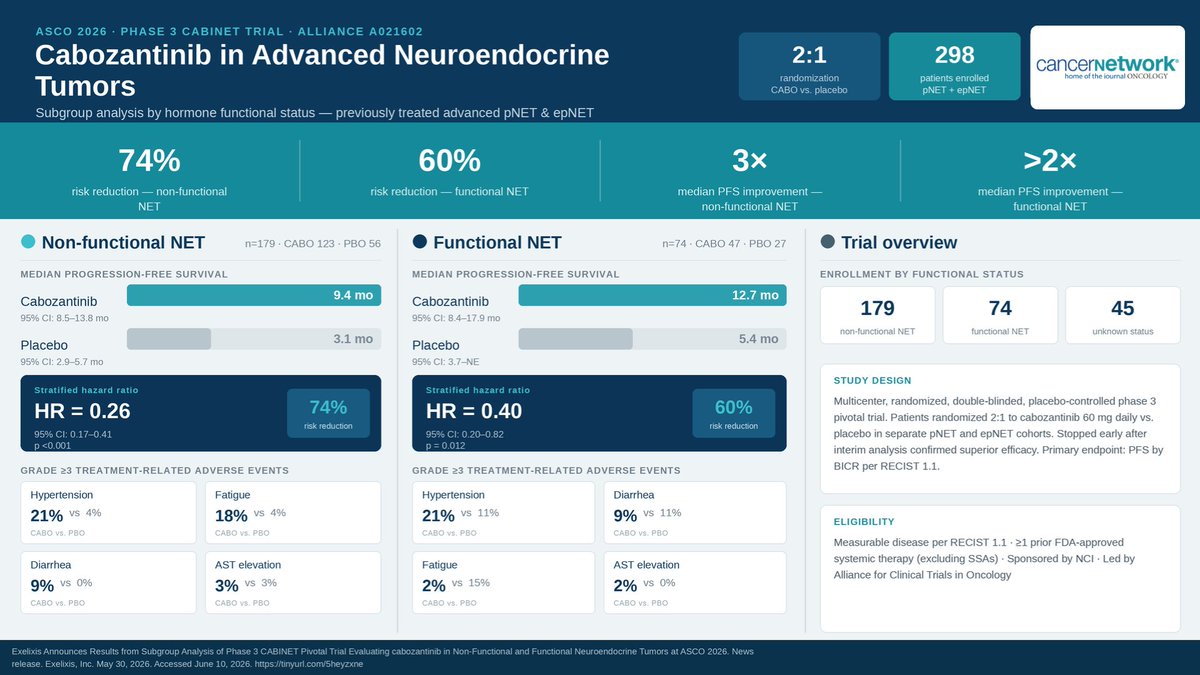Viewport: 1200px width, 675px height.
Task: Click the 95% CI: 3.7–NE text
Action: tap(448, 361)
